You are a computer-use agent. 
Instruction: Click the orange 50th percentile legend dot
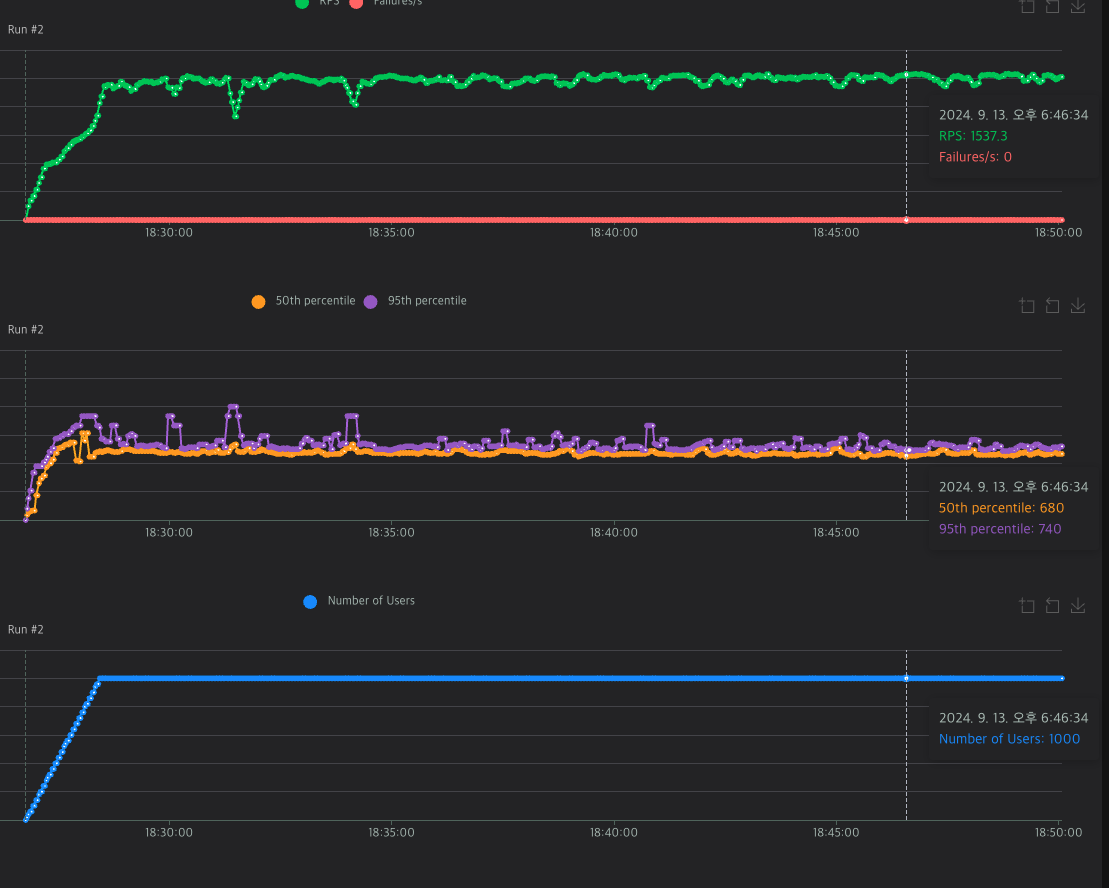(258, 302)
